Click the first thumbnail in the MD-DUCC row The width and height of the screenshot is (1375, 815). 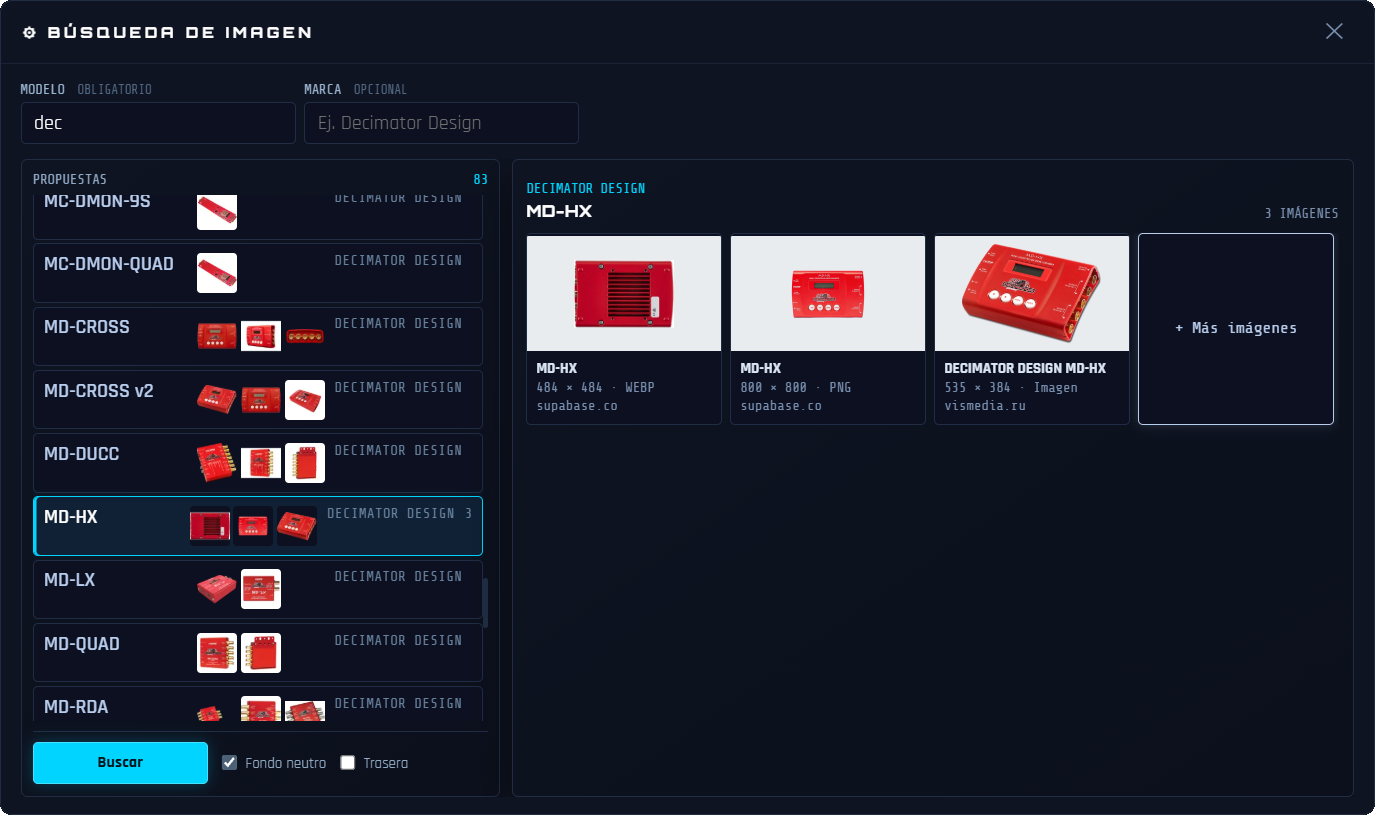[217, 463]
